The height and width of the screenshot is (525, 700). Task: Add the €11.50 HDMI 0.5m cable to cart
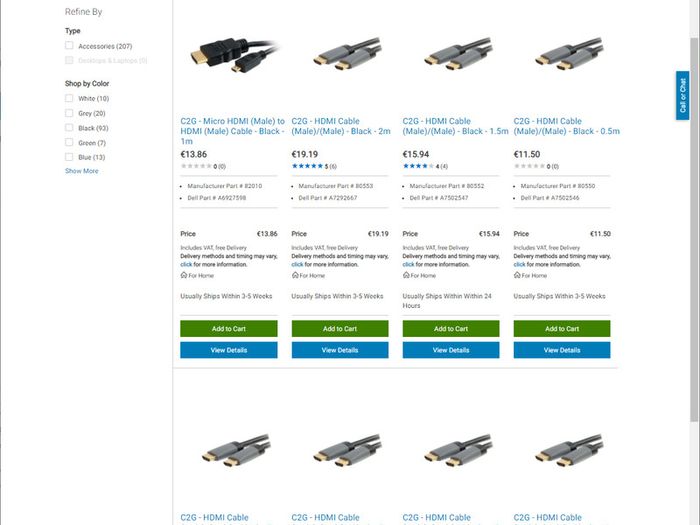tap(562, 329)
